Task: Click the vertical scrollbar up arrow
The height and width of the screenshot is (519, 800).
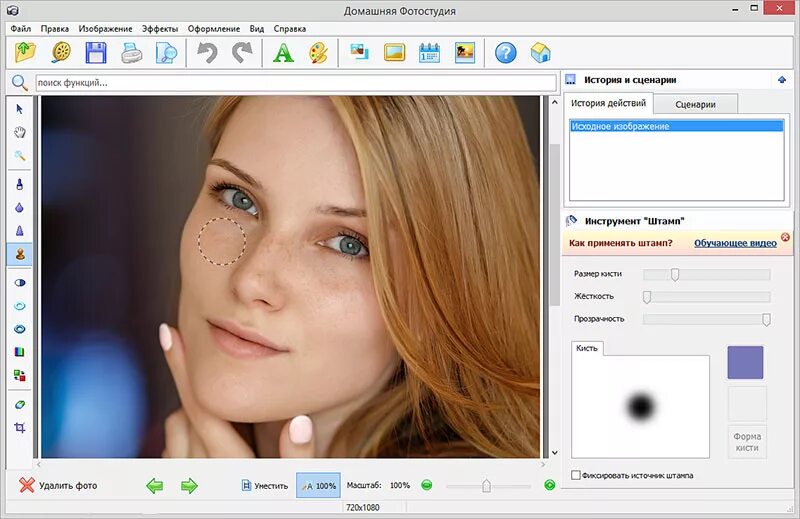Action: pos(555,102)
